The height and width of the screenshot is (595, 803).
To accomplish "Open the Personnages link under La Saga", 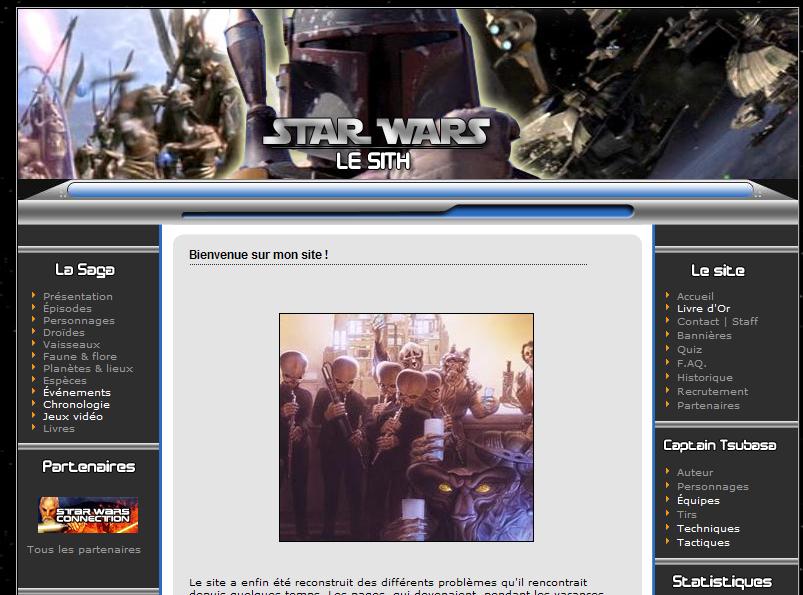I will coord(79,321).
